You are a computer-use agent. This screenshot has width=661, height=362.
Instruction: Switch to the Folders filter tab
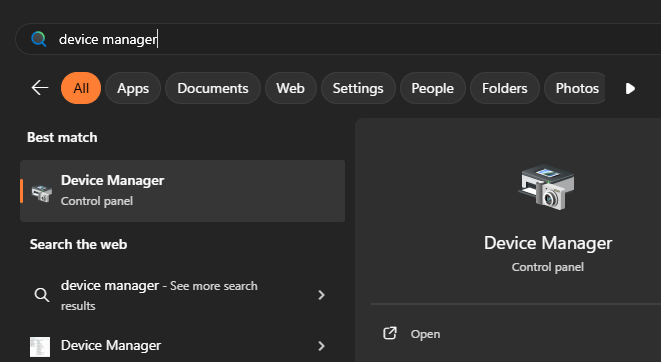tap(505, 88)
